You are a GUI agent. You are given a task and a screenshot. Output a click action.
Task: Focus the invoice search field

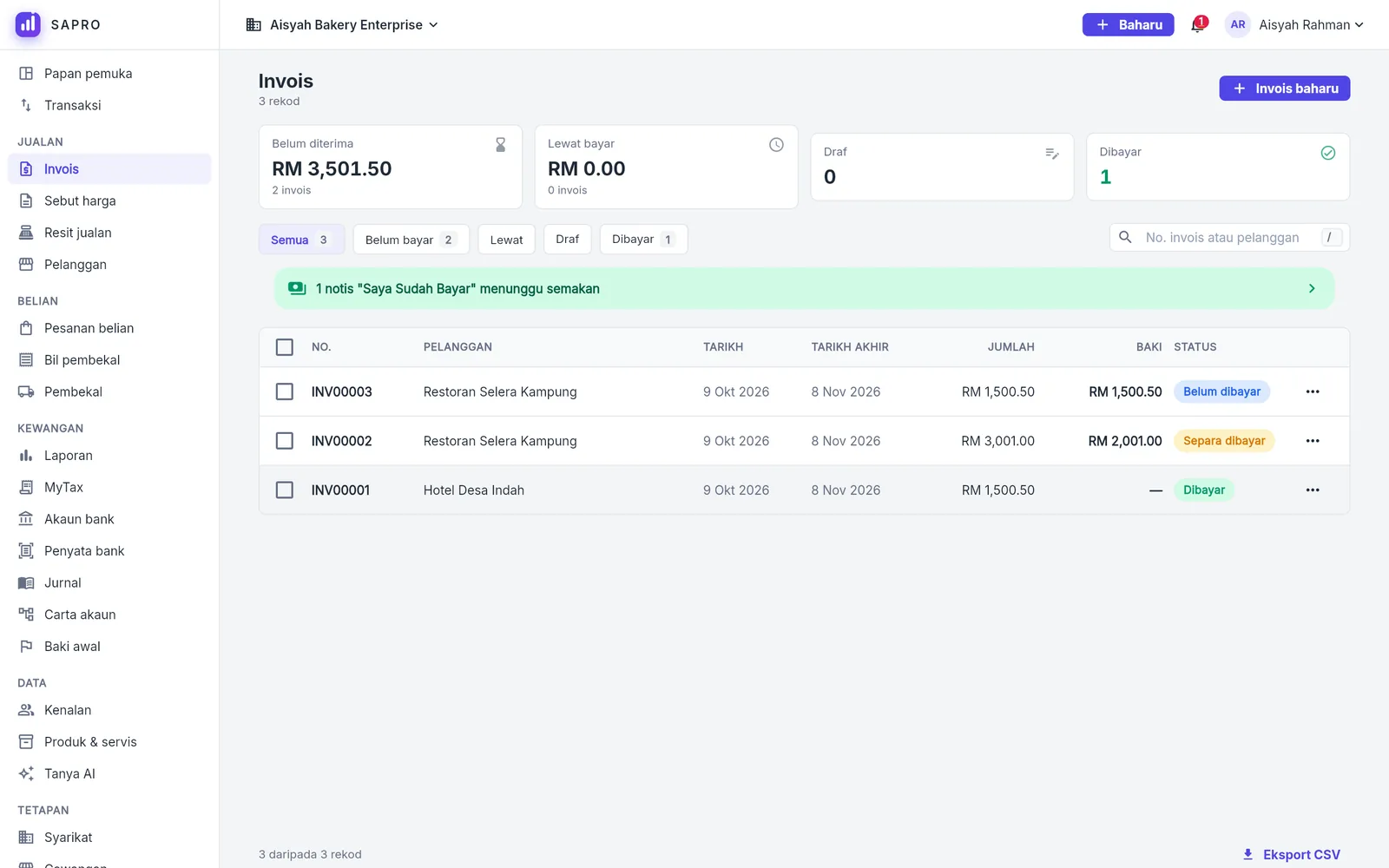pos(1229,238)
